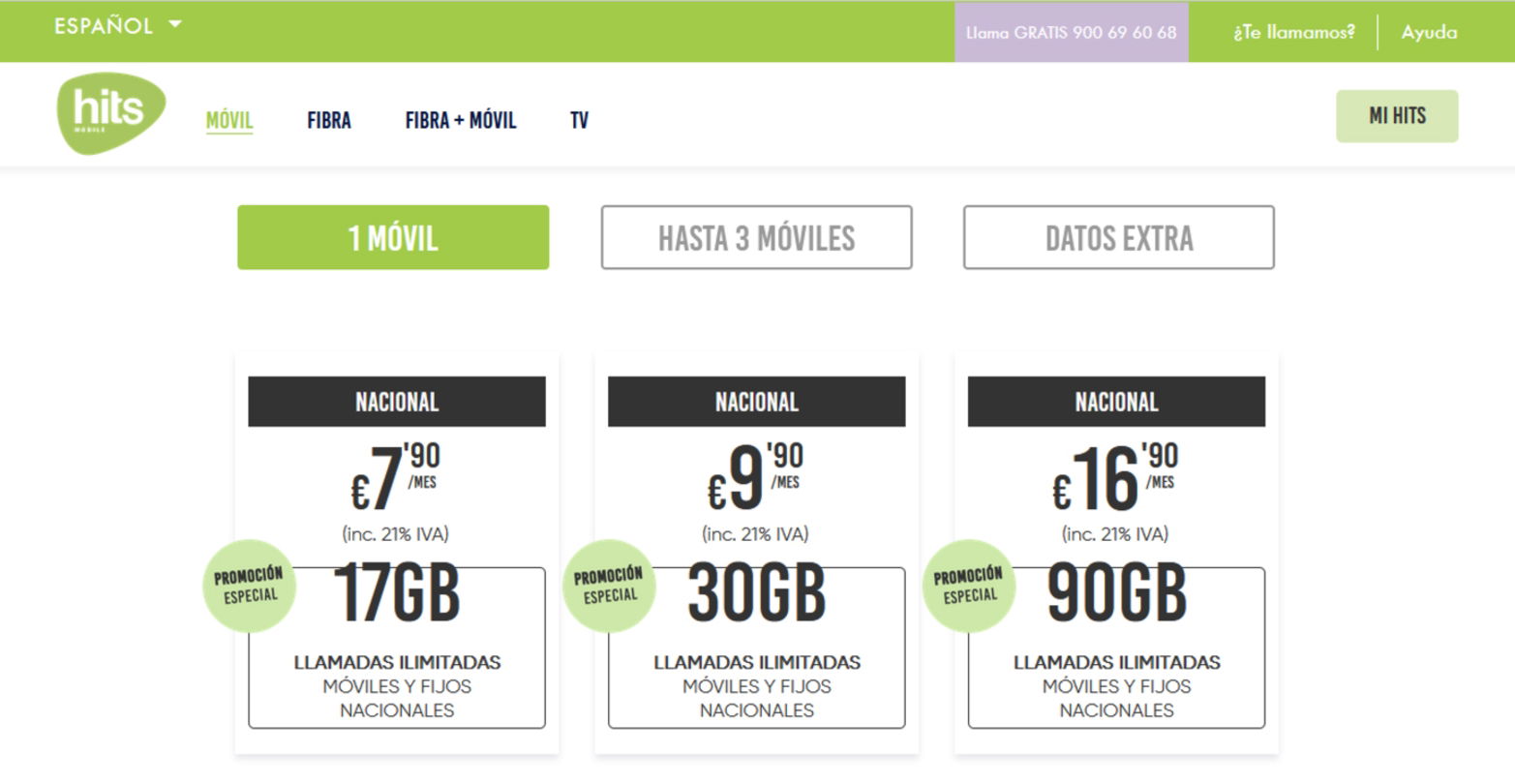The image size is (1515, 784).
Task: Select the HASTA 3 MÓVILES tab
Action: pos(756,237)
